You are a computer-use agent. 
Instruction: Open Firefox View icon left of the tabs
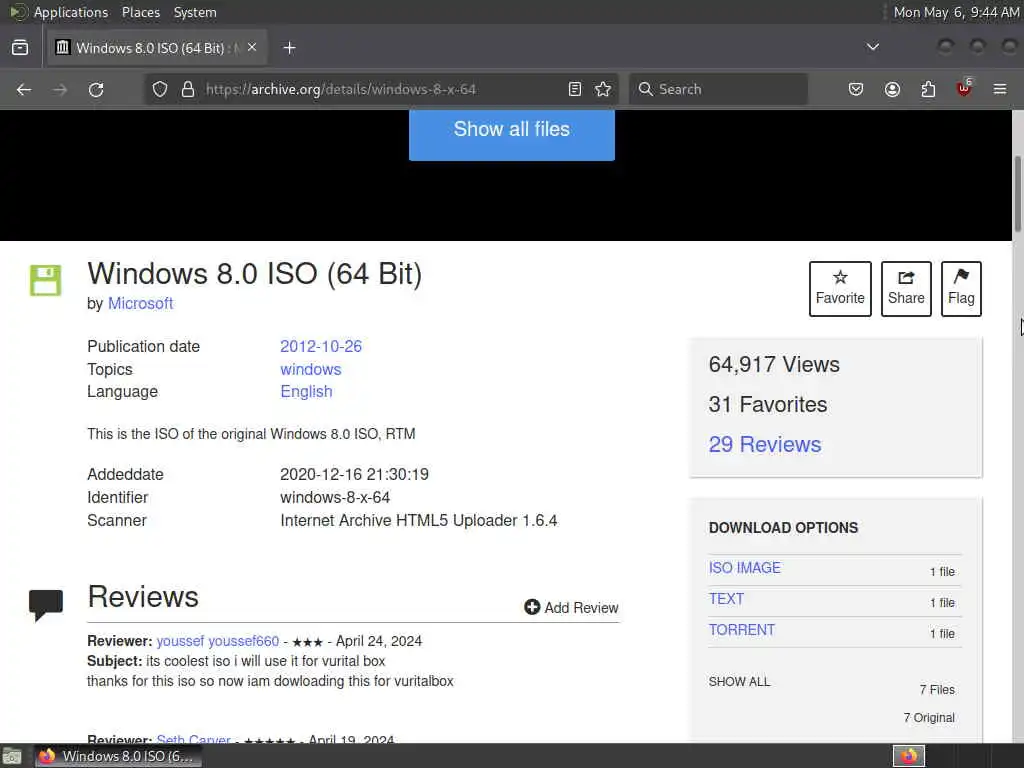[20, 48]
